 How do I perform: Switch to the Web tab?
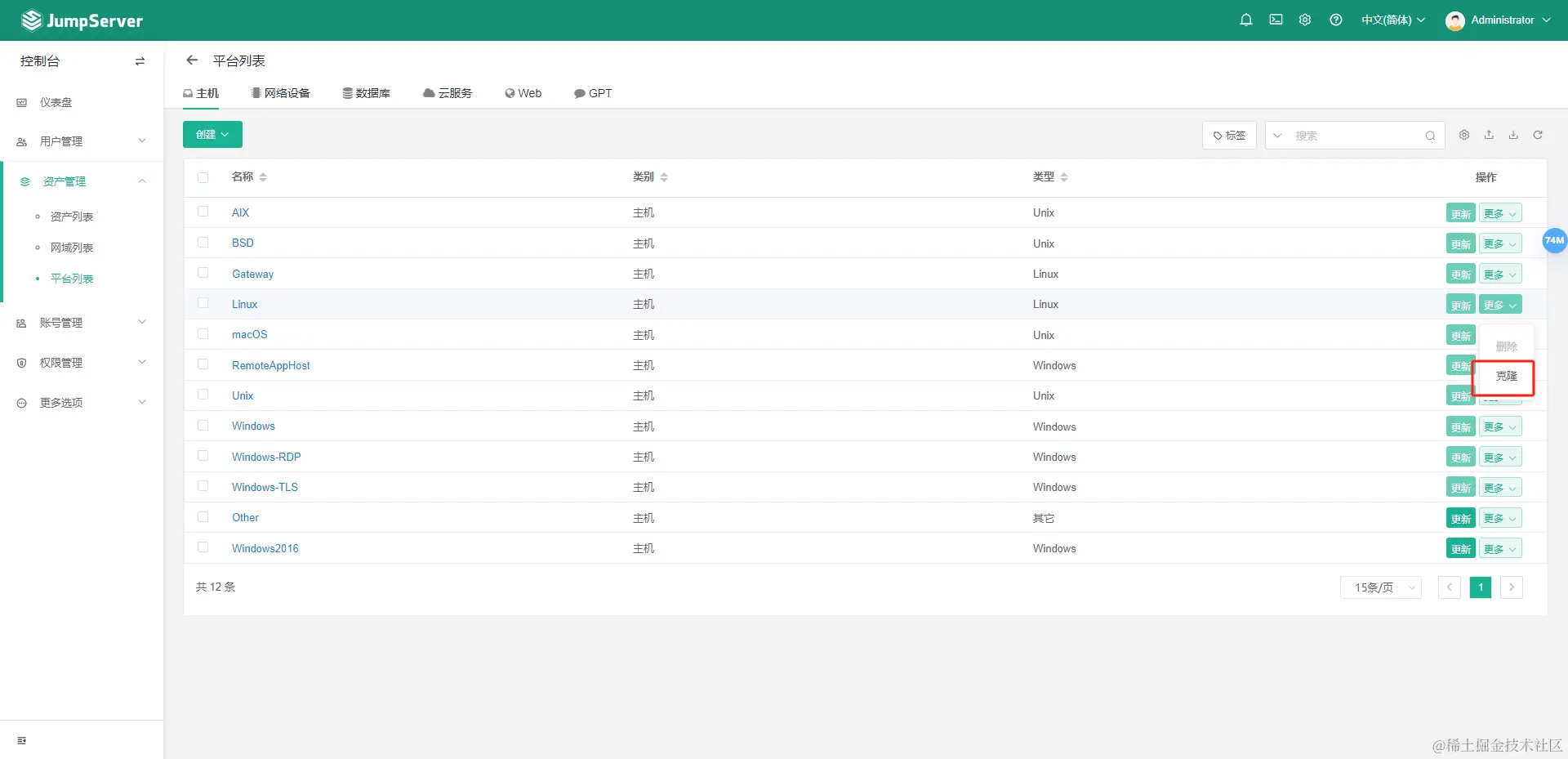(523, 93)
